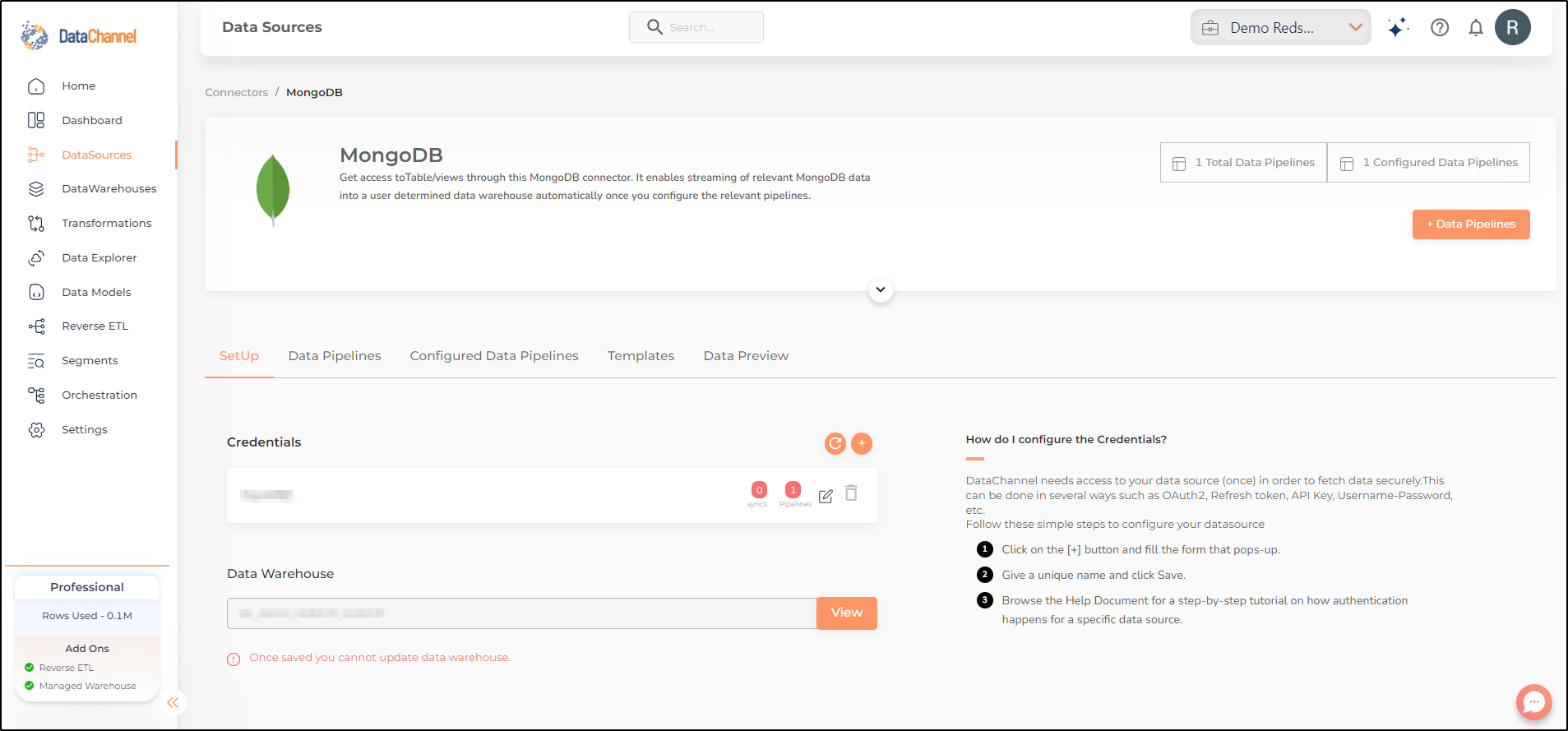Click the syncs count badge
Viewport: 1568px width, 731px height.
pyautogui.click(x=759, y=490)
